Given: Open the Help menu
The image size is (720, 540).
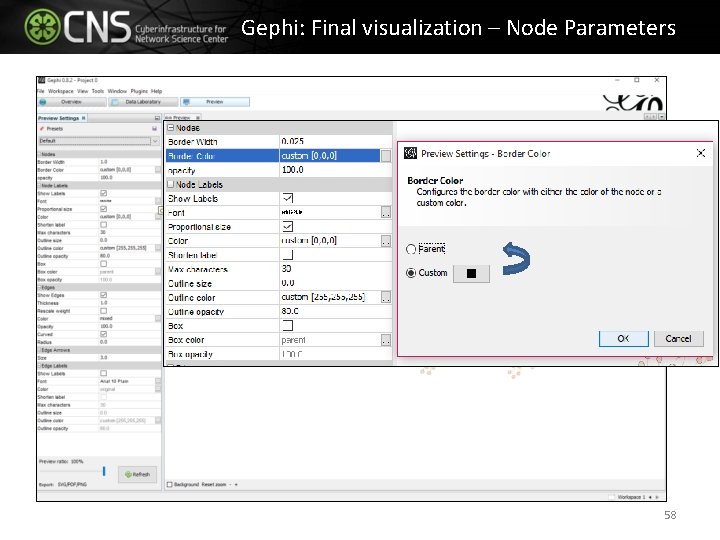Looking at the screenshot, I should click(157, 91).
